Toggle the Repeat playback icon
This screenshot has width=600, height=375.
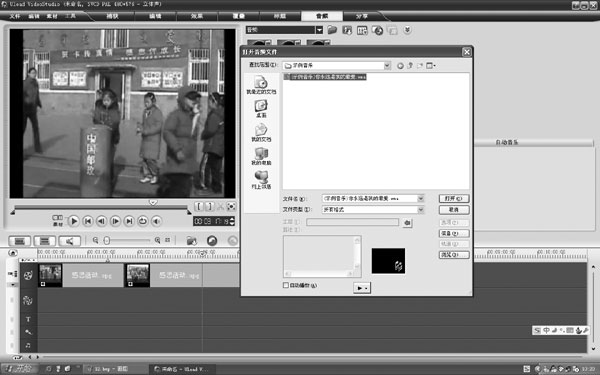pos(143,221)
